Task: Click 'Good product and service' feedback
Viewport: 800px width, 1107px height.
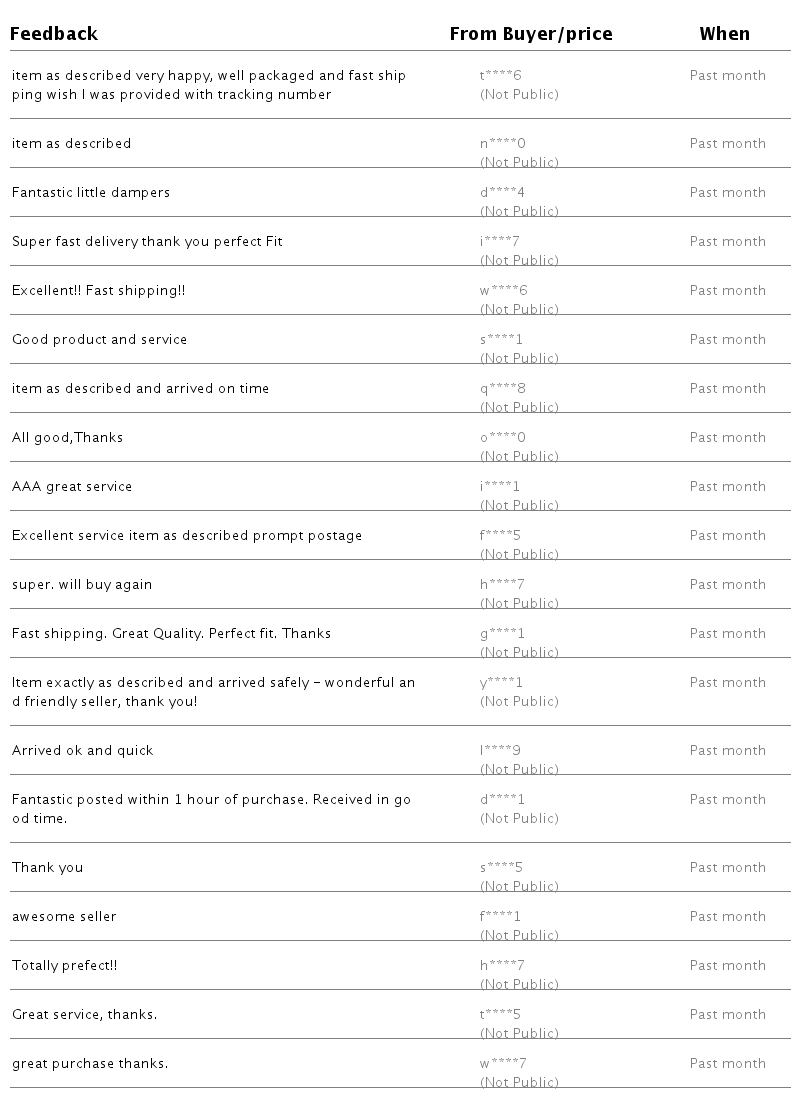Action: (x=99, y=340)
